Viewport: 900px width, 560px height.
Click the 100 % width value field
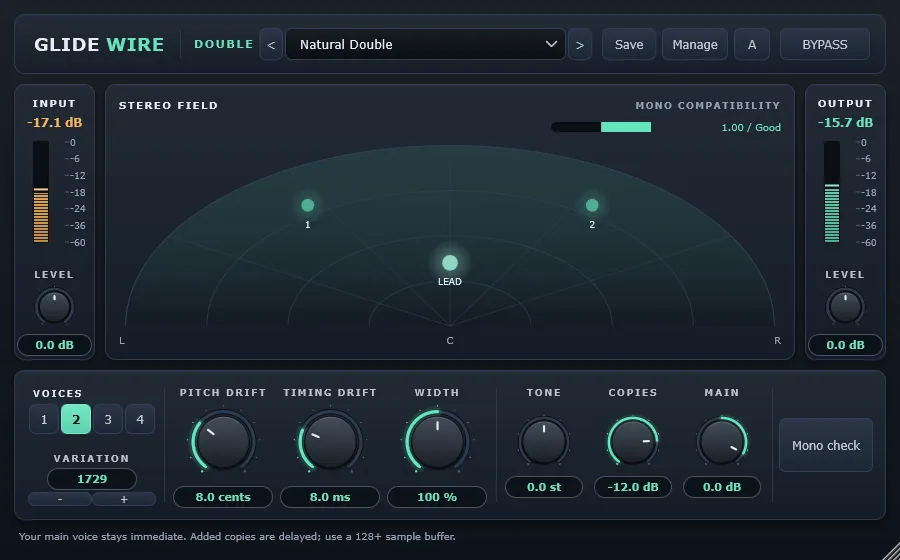tap(437, 497)
